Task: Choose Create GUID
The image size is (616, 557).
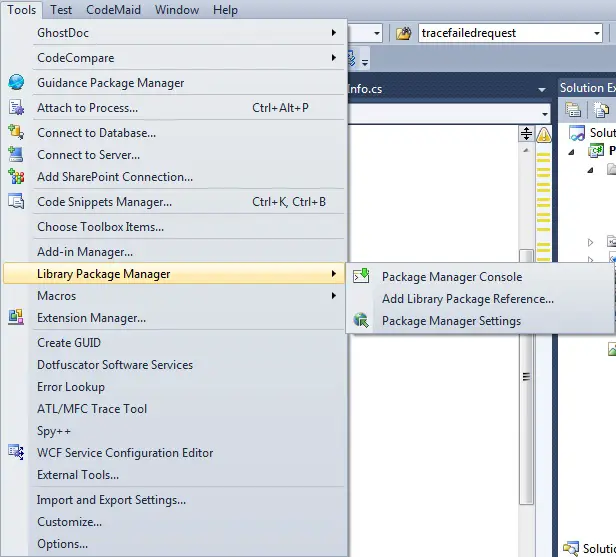Action: [x=175, y=343]
